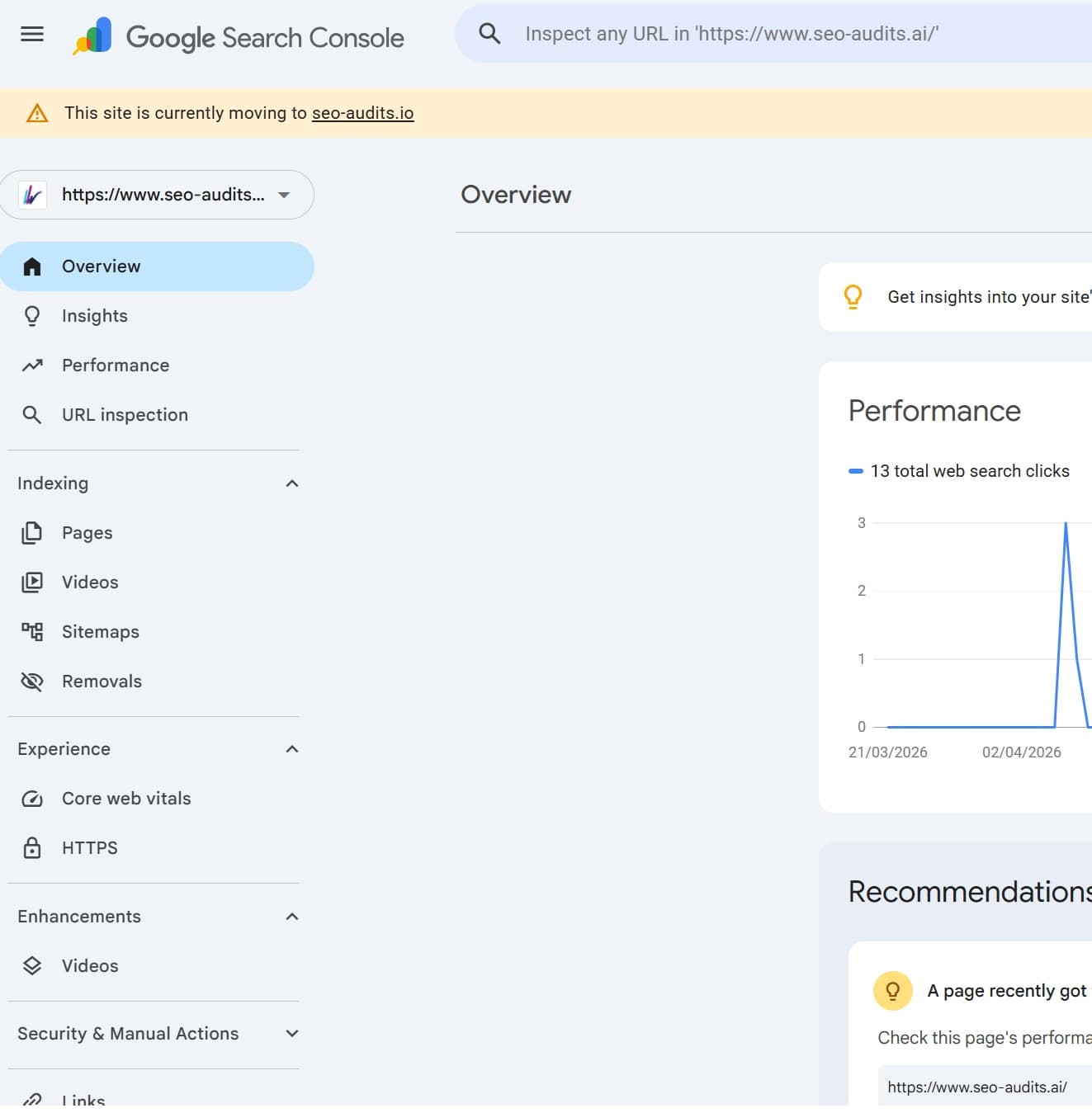Open the Pages indexing report
Image resolution: width=1092 pixels, height=1113 pixels.
coord(157,533)
